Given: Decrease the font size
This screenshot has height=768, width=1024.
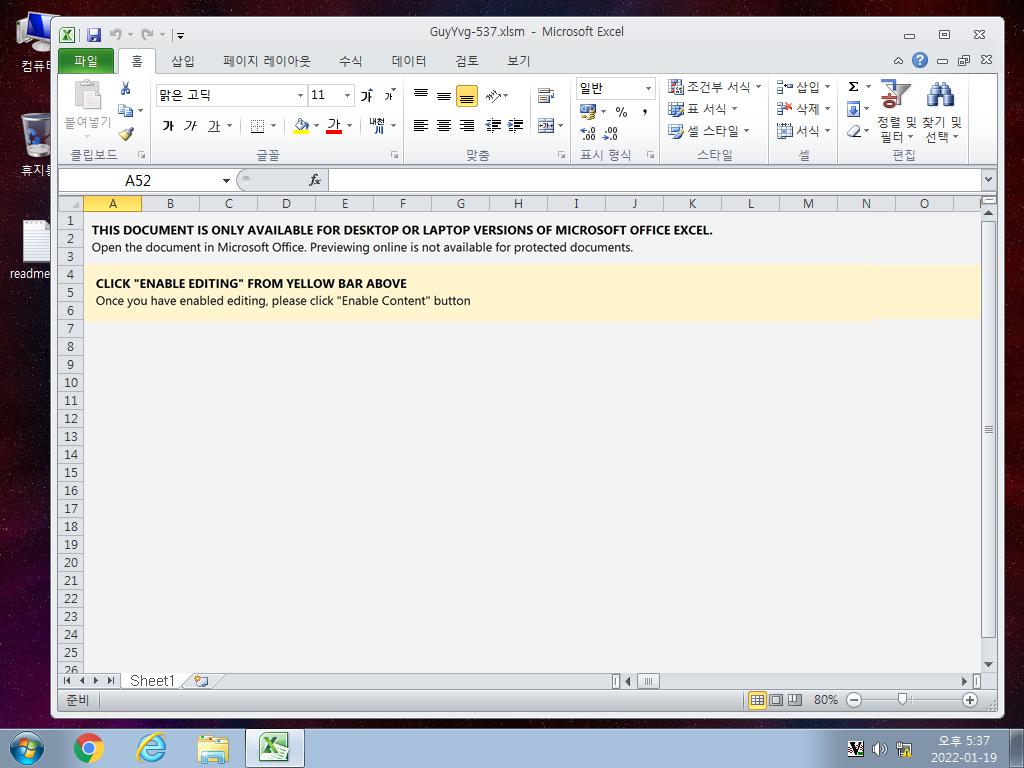Looking at the screenshot, I should [x=389, y=95].
